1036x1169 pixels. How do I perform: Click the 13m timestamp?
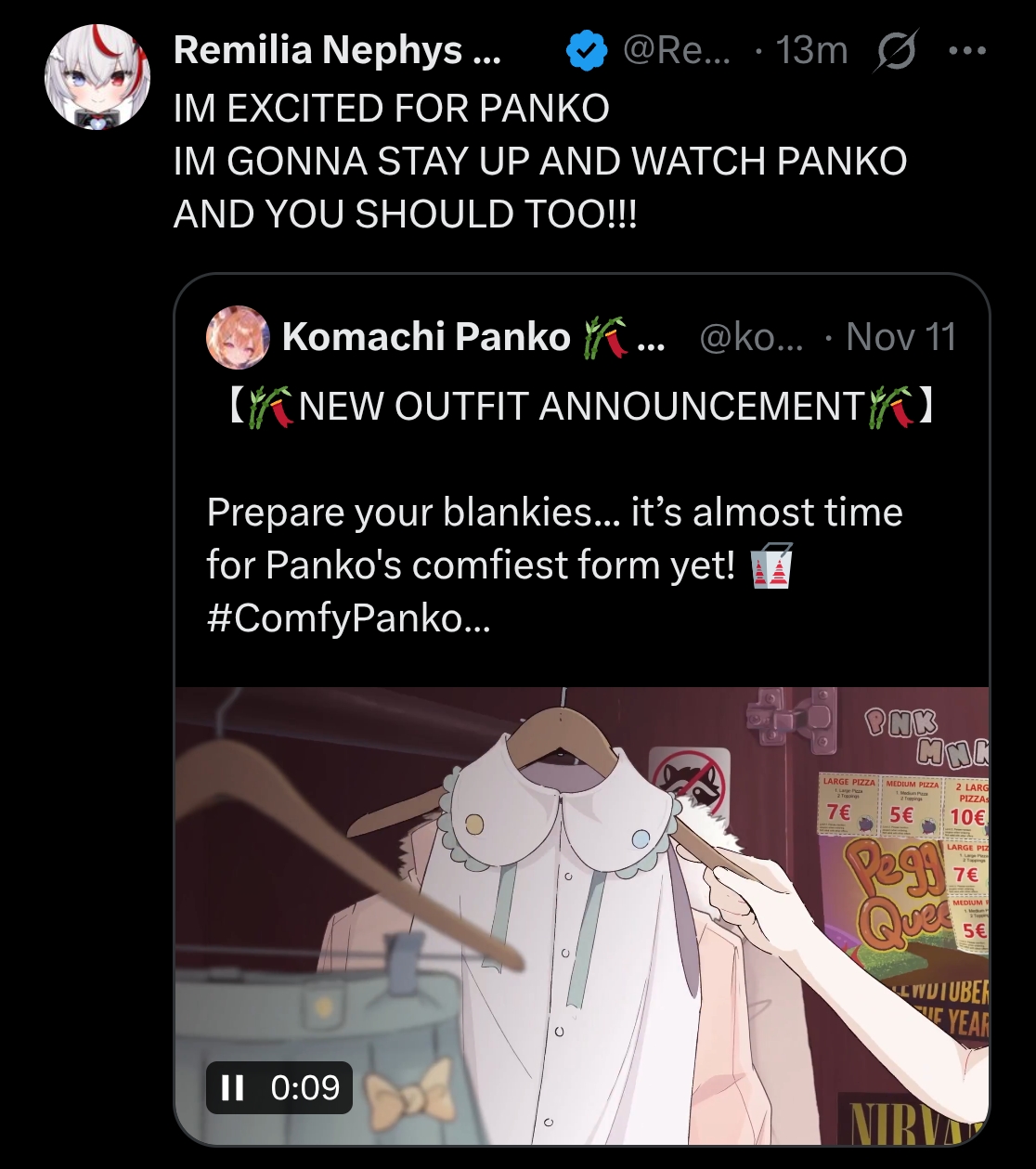coord(811,50)
